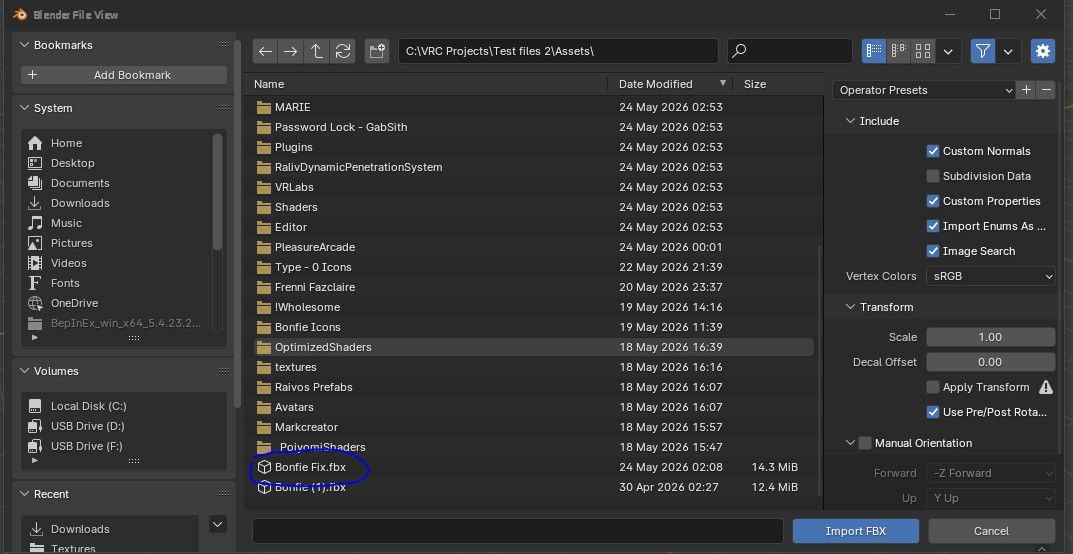Click the file path field
Screen dimensions: 1073x554
click(x=558, y=51)
